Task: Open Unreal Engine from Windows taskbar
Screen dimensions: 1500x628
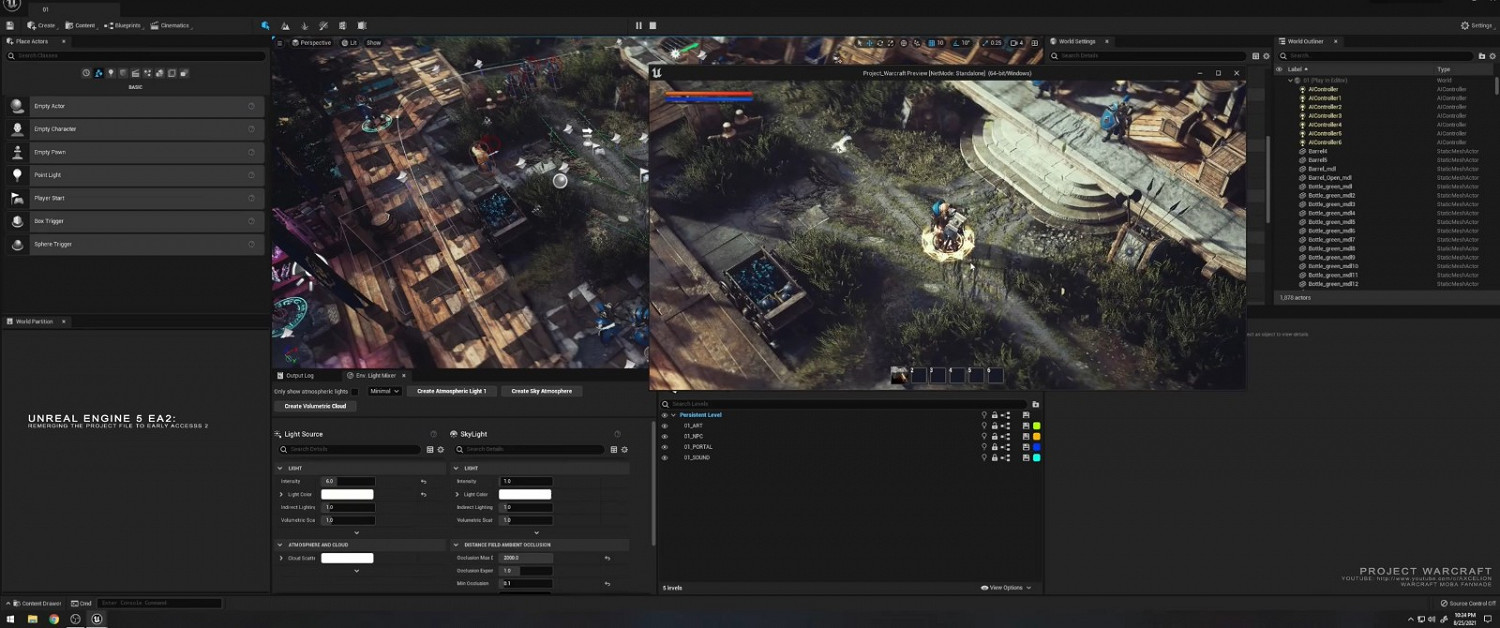Action: tap(97, 619)
